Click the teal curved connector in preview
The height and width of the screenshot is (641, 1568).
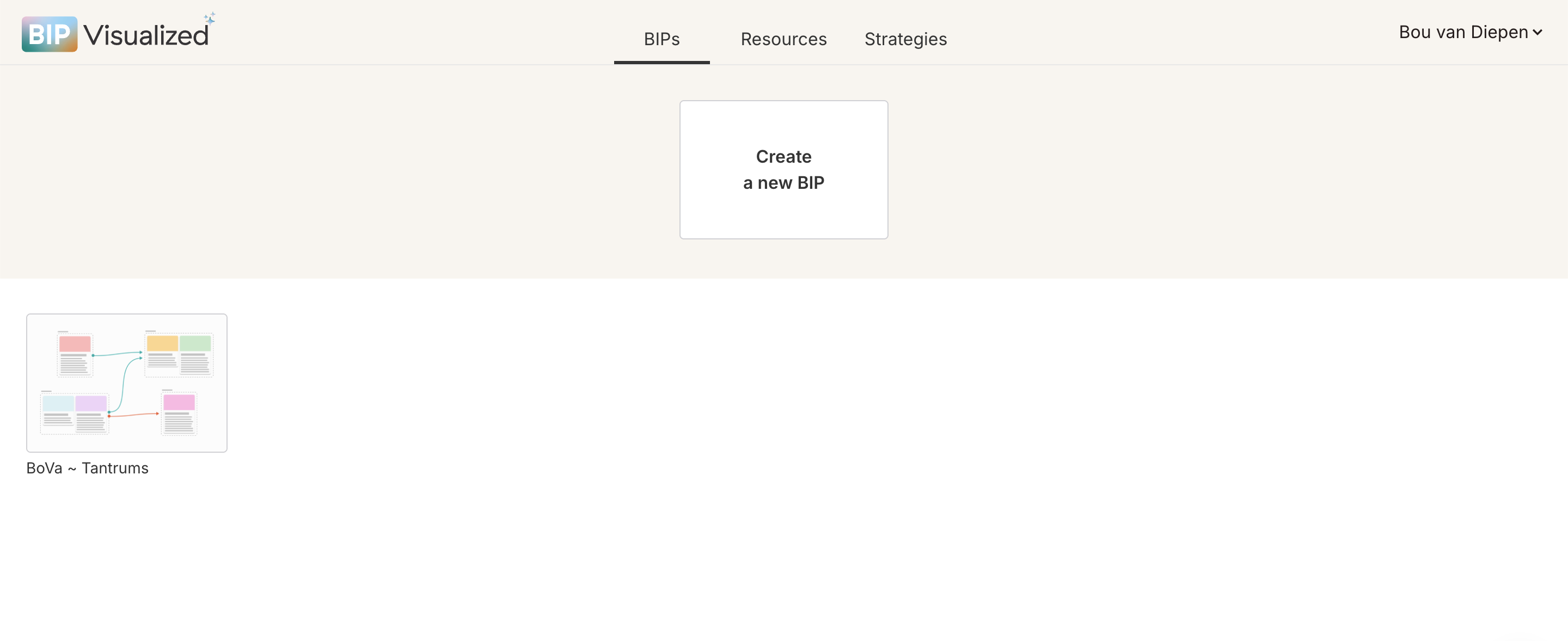124,383
